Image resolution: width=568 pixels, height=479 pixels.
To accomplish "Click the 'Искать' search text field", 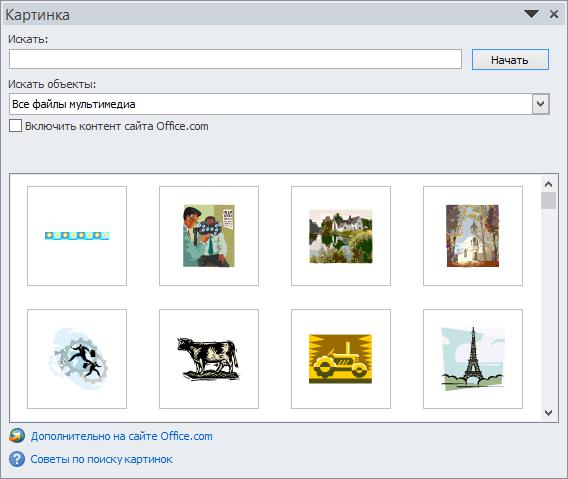I will [235, 59].
